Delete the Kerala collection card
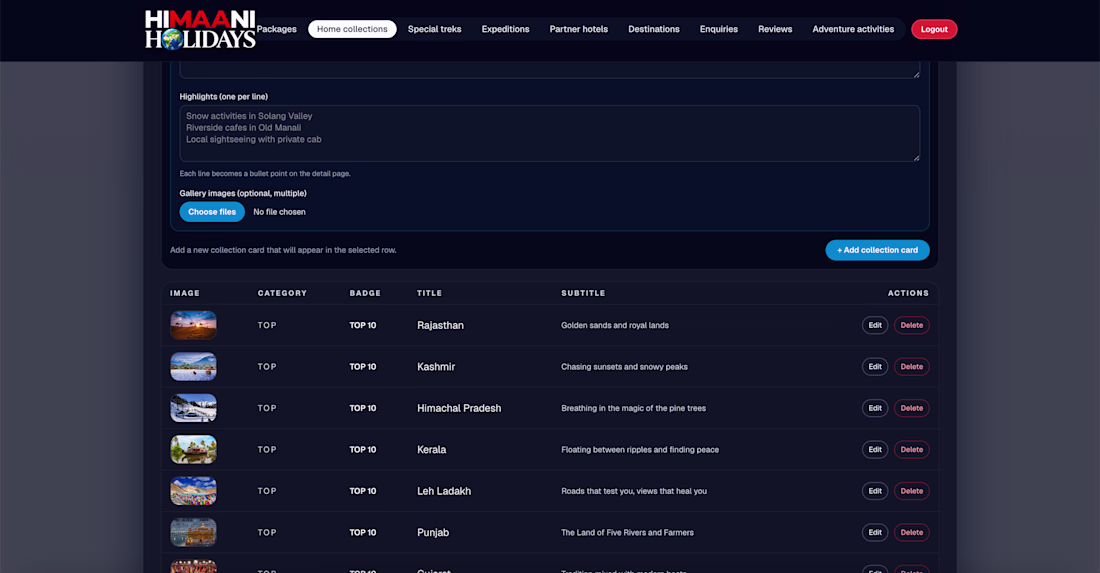1100x573 pixels. pyautogui.click(x=911, y=450)
